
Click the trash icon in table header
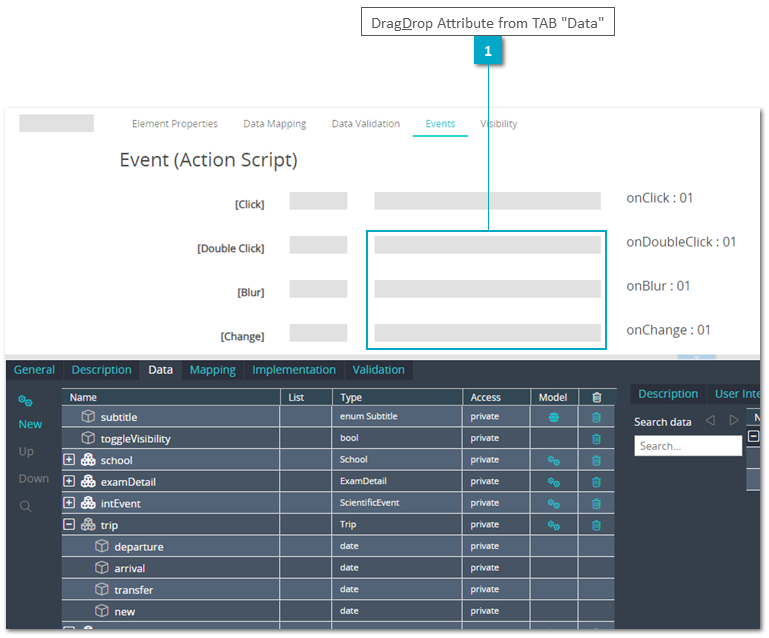pos(596,397)
